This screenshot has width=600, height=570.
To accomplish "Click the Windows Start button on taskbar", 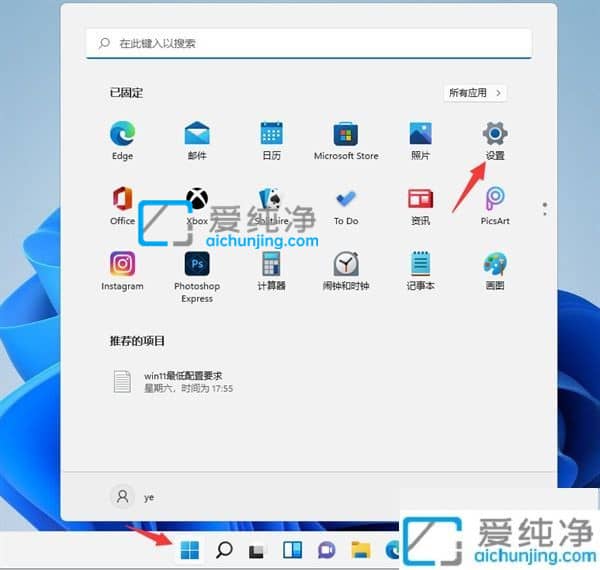I will coord(190,550).
